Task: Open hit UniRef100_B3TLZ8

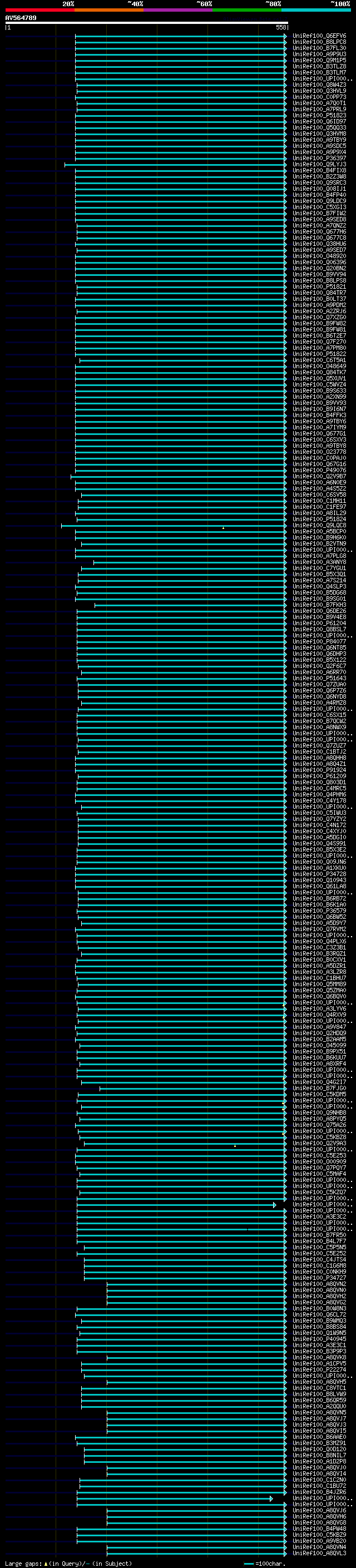Action: pos(319,66)
